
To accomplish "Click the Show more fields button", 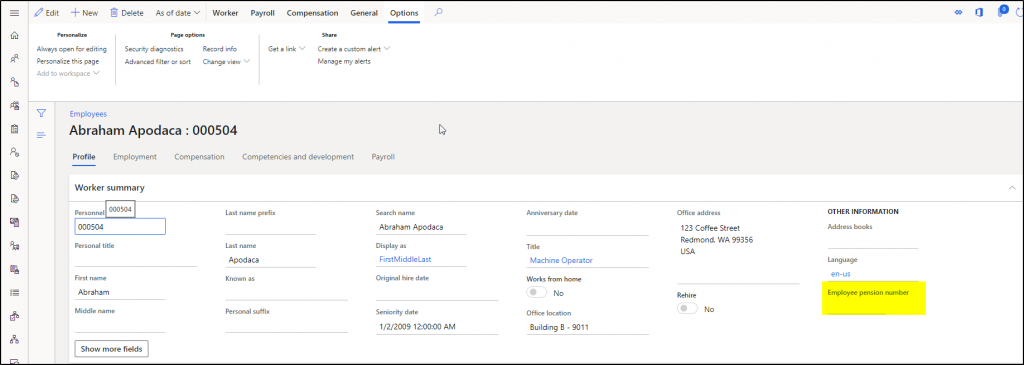I will (x=112, y=349).
